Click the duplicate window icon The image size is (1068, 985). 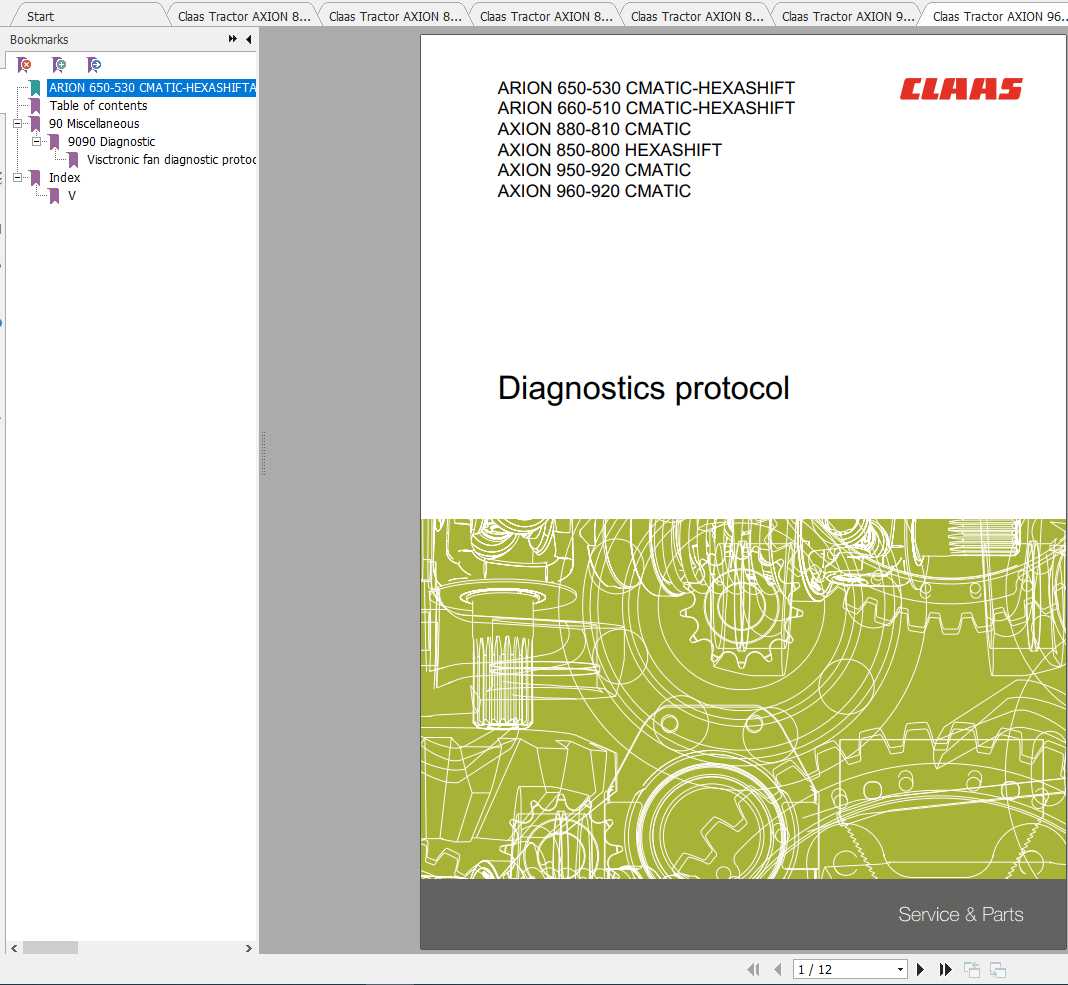tap(996, 968)
